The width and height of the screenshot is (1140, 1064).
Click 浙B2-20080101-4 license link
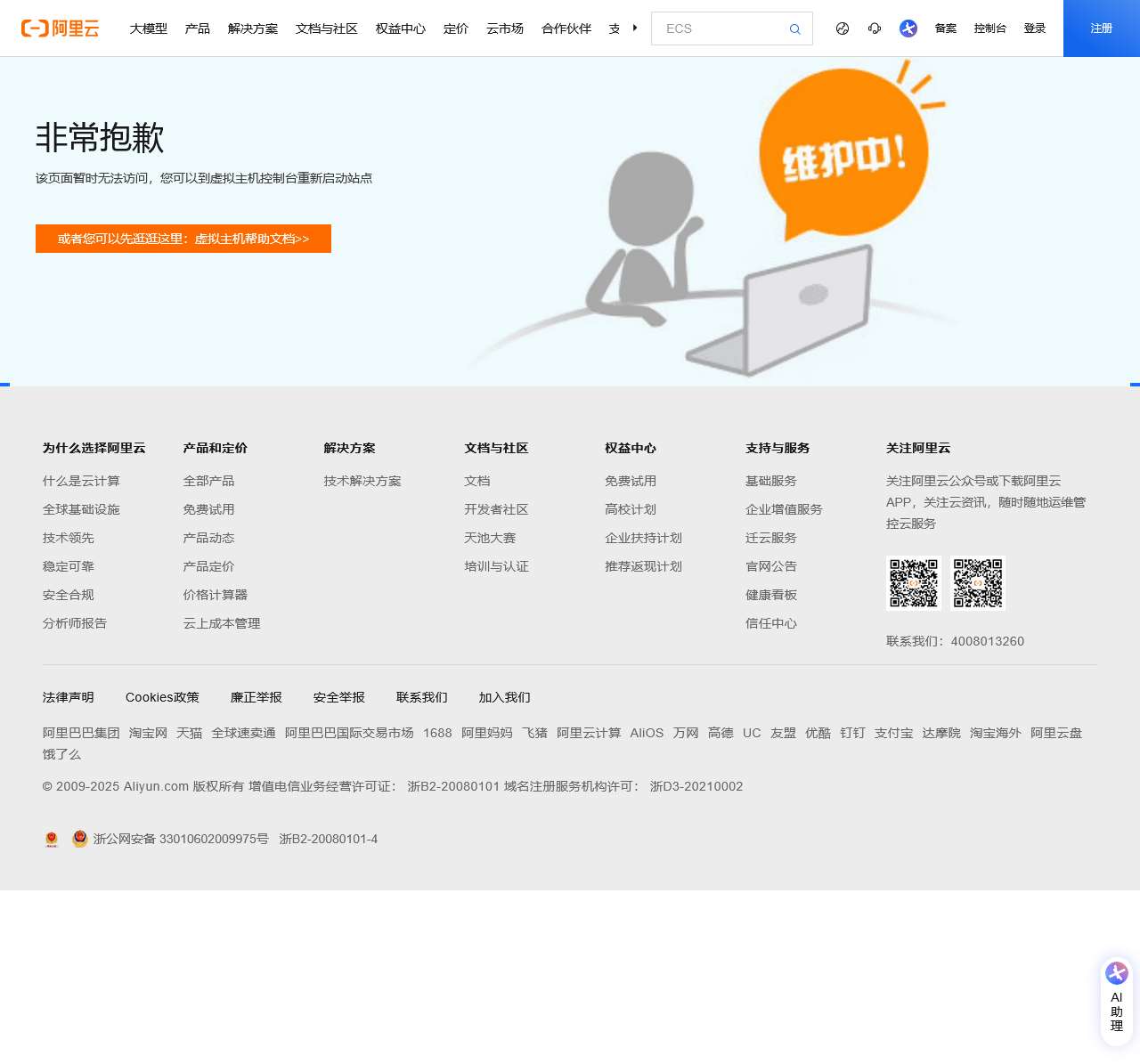329,839
